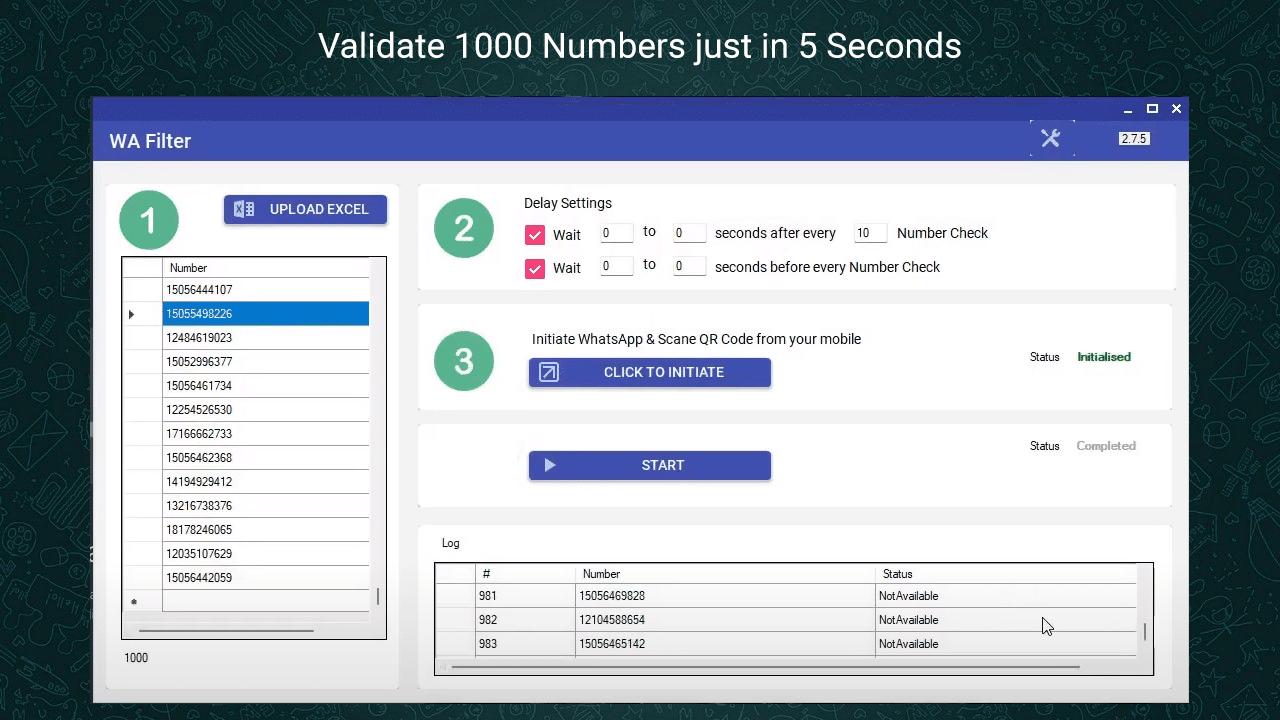This screenshot has width=1280, height=720.
Task: Click the version 2.7.5 badge
Action: pos(1133,139)
